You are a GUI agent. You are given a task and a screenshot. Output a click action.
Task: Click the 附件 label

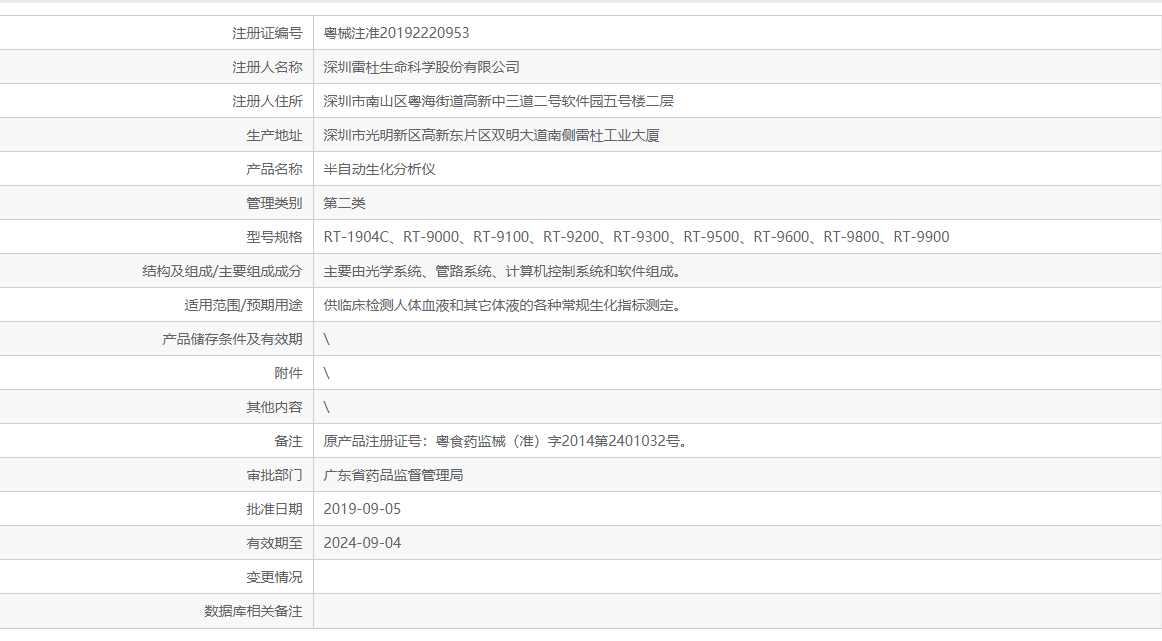tap(288, 373)
